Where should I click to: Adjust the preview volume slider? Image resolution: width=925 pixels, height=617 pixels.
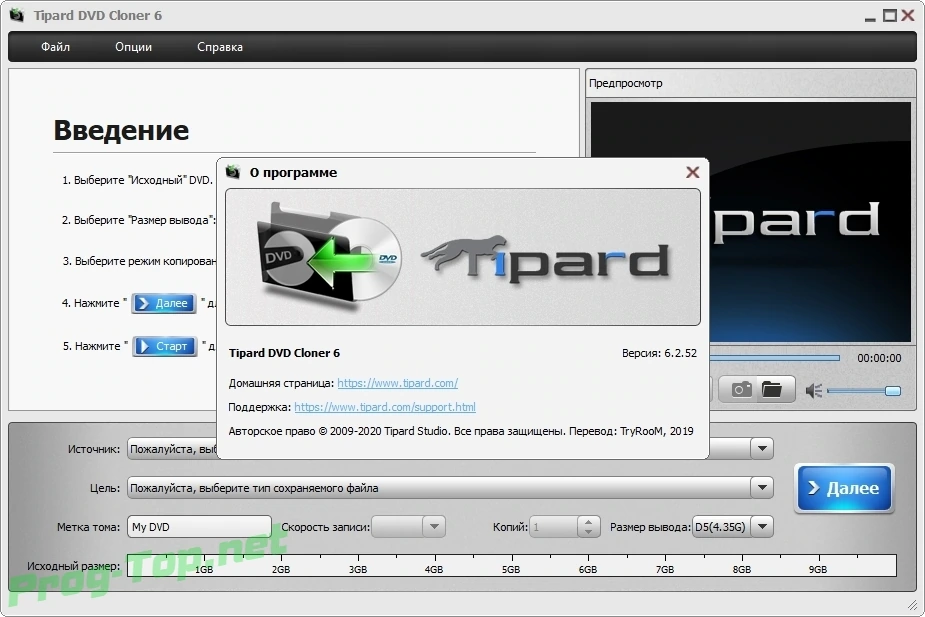point(864,391)
